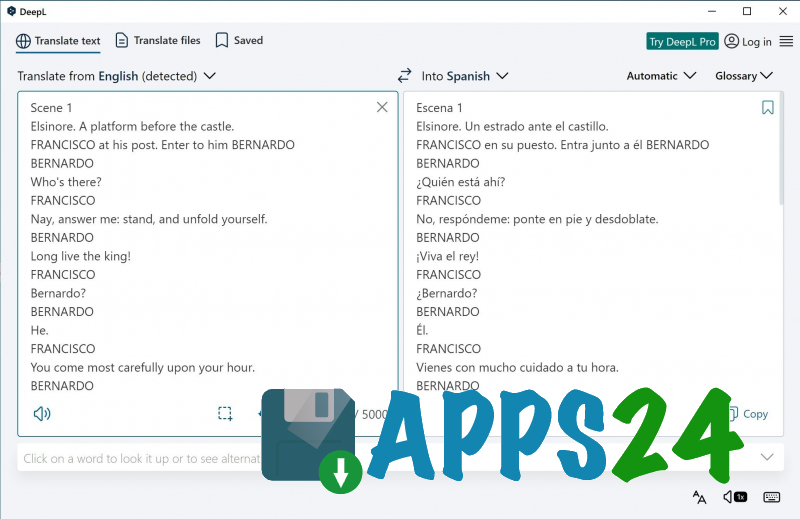This screenshot has height=519, width=800.
Task: Click source line 'Bernardo?'
Action: [58, 293]
